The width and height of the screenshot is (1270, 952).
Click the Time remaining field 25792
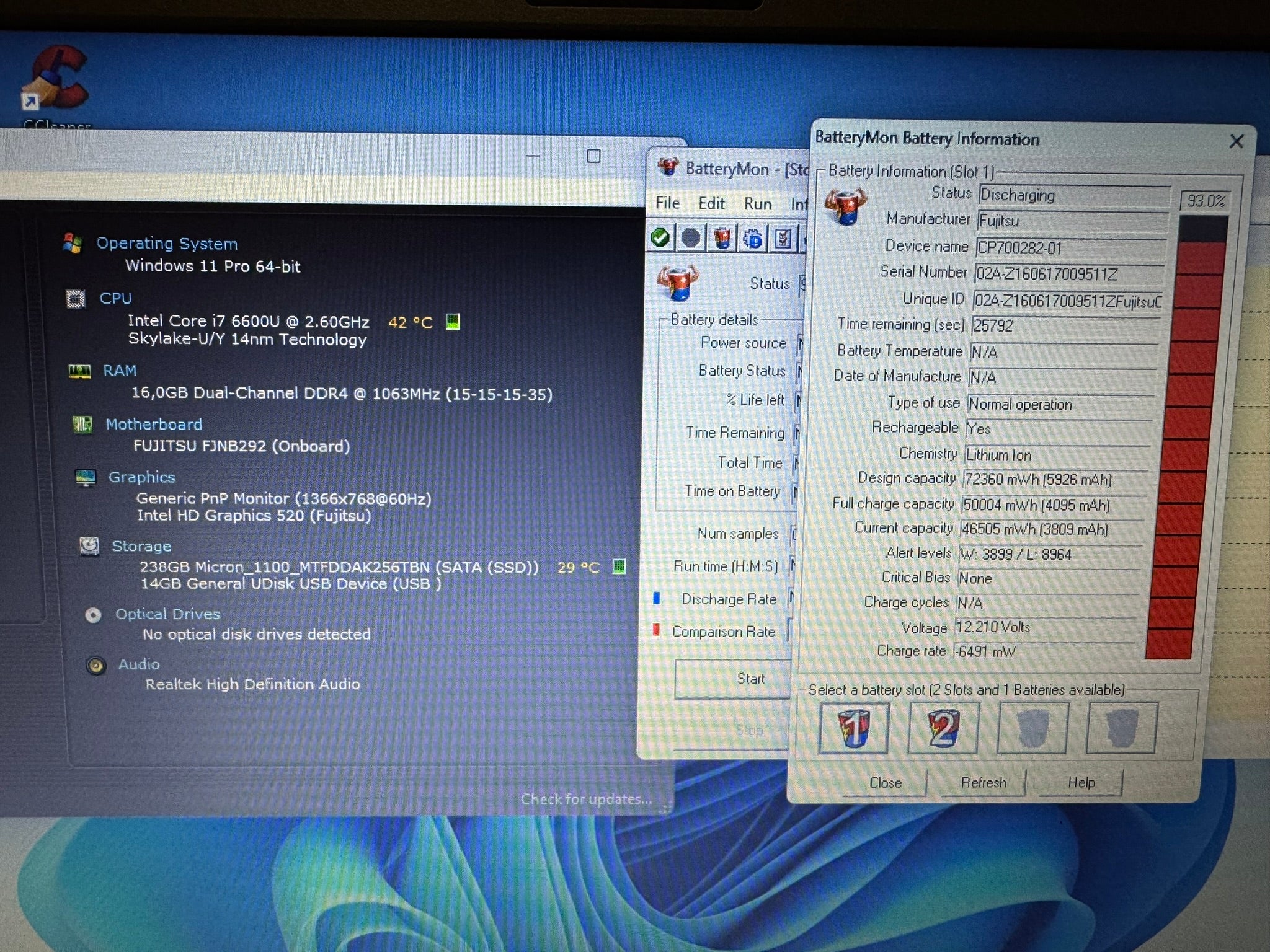tap(1067, 325)
